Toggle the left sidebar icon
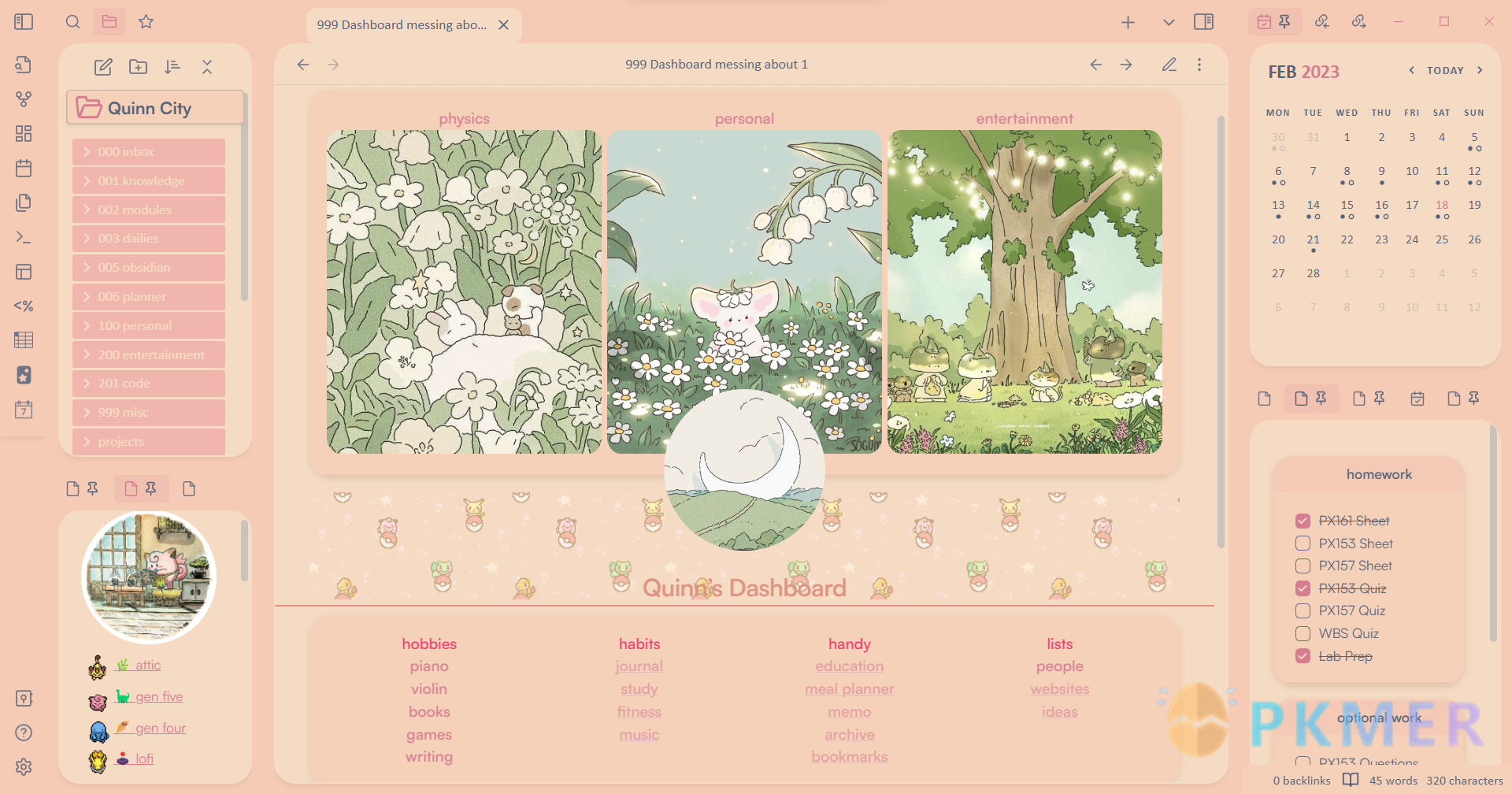The width and height of the screenshot is (1512, 794). 24,22
